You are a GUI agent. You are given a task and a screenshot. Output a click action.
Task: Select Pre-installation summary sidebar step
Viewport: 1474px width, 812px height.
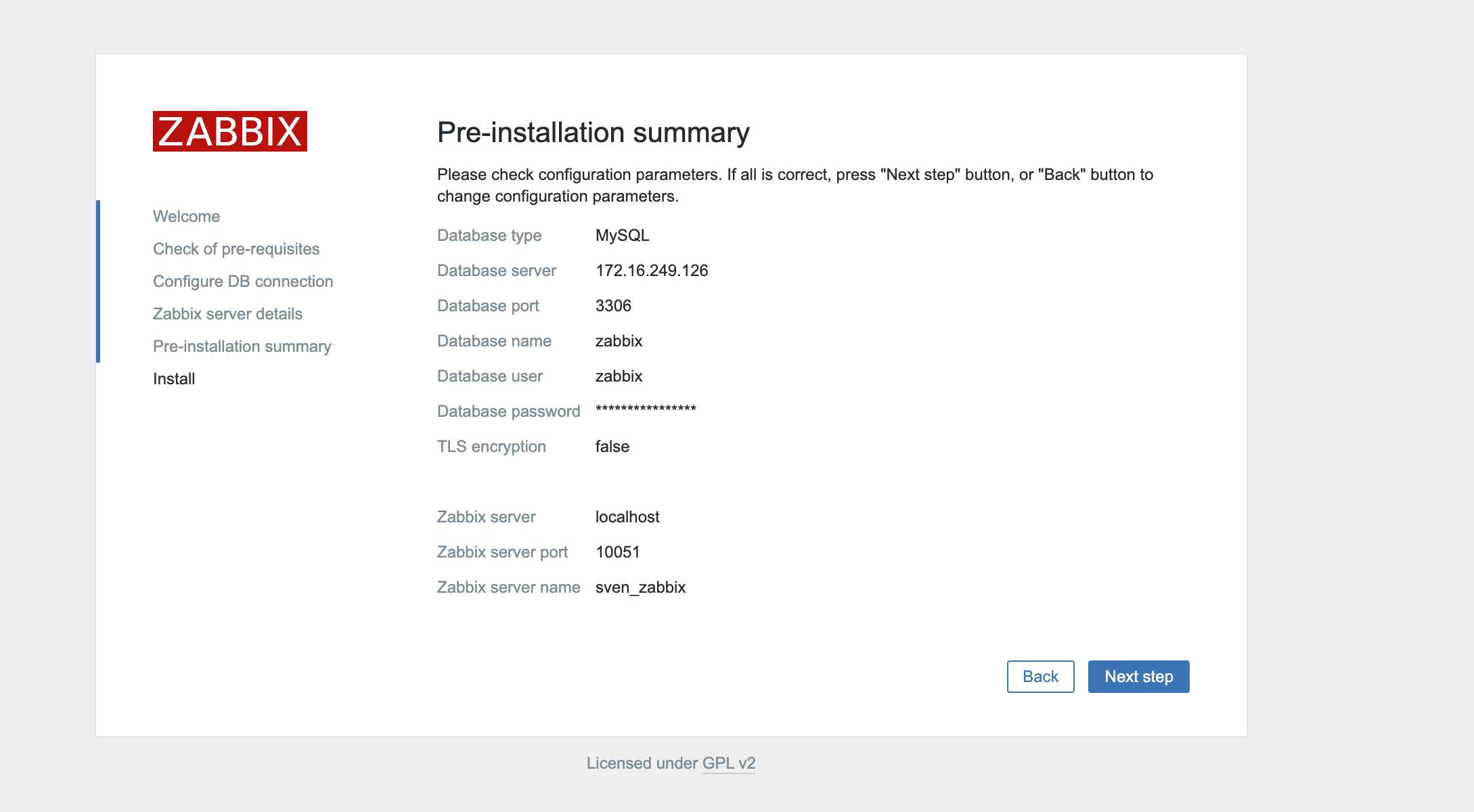[242, 346]
